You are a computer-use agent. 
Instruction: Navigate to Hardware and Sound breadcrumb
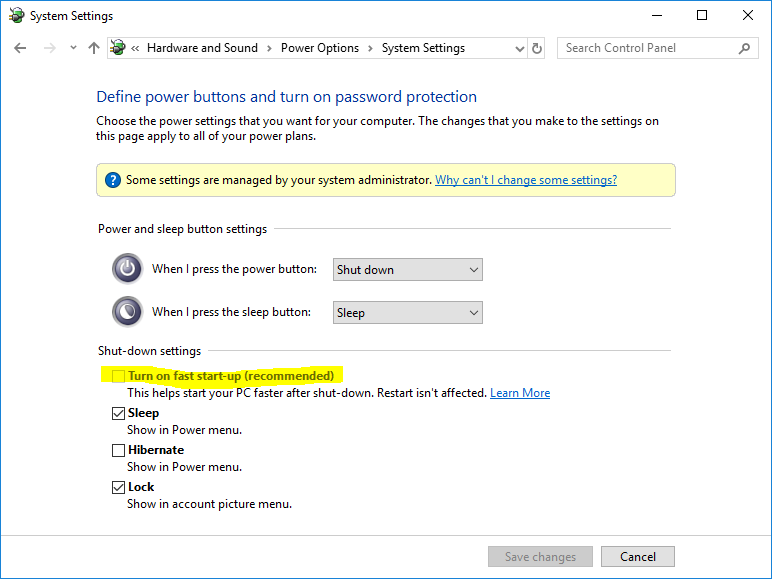(202, 48)
